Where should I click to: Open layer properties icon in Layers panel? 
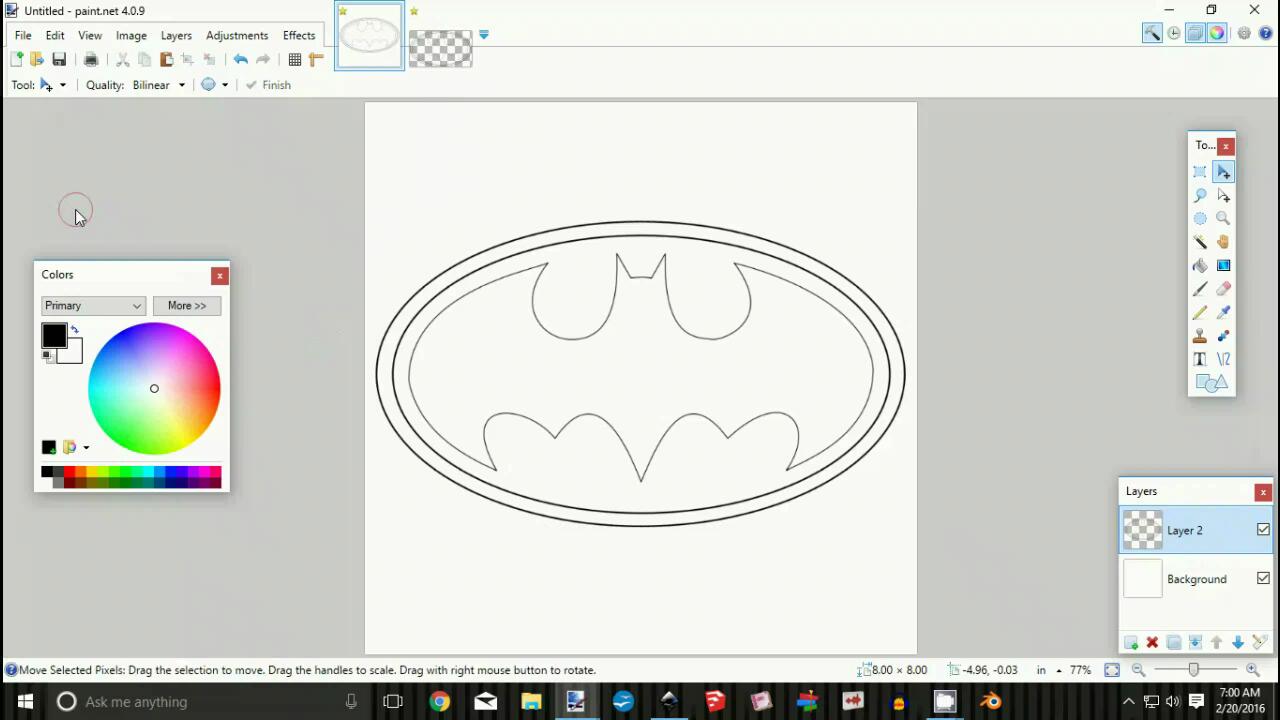(x=1259, y=643)
